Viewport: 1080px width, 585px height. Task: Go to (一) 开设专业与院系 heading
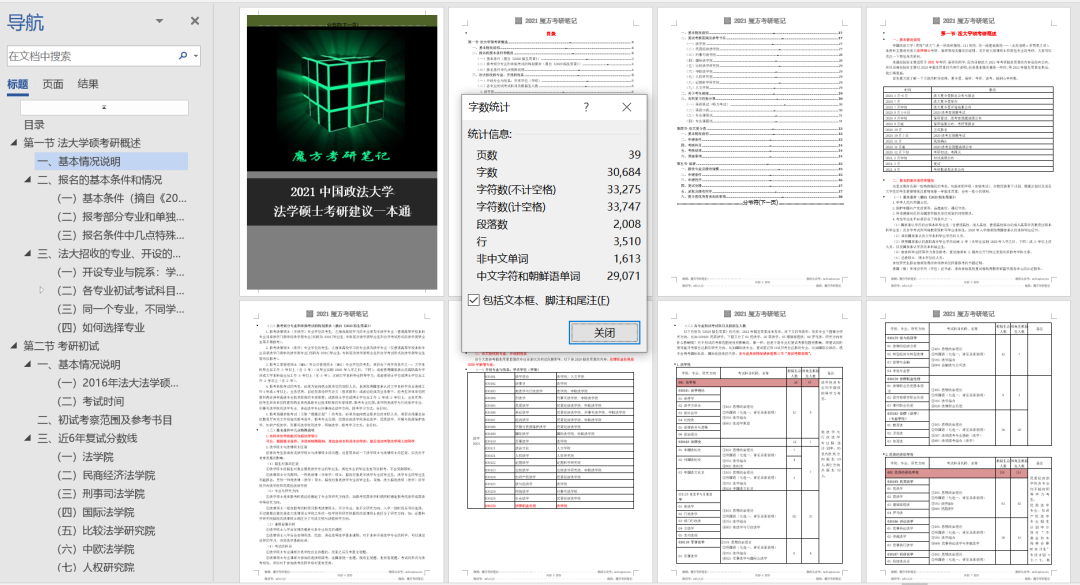(x=121, y=272)
